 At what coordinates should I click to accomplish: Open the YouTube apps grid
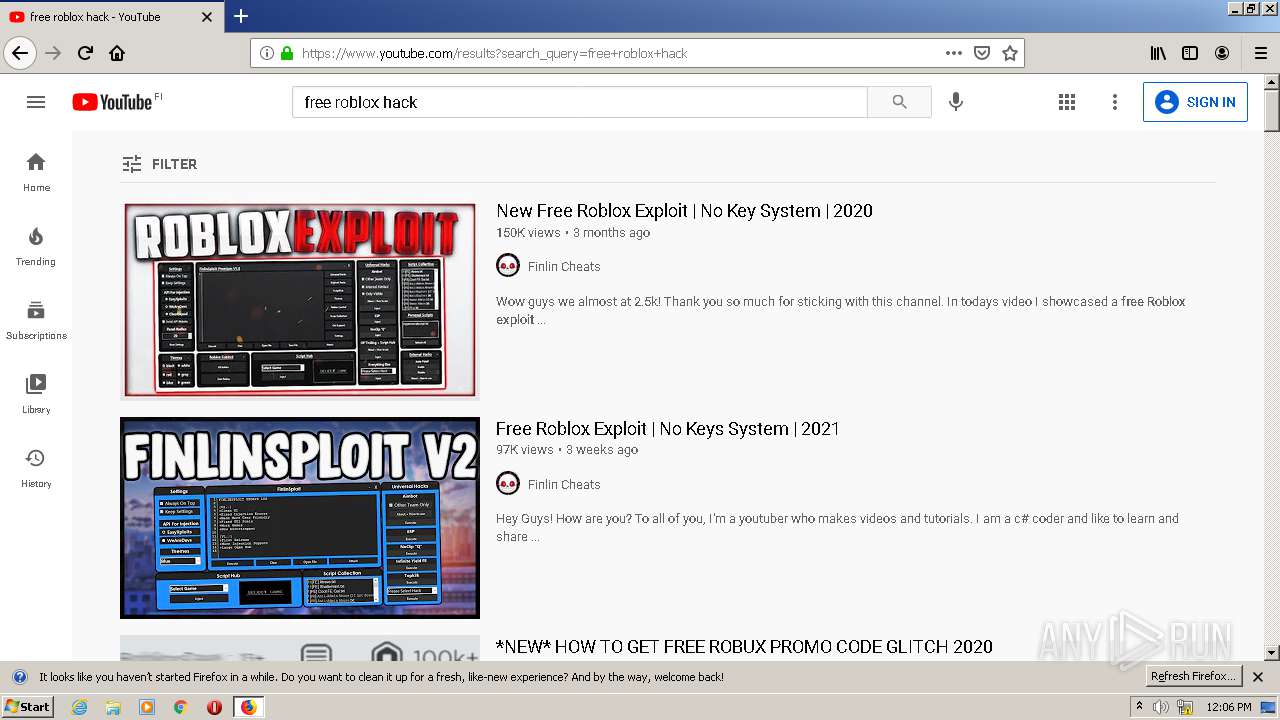[1067, 102]
